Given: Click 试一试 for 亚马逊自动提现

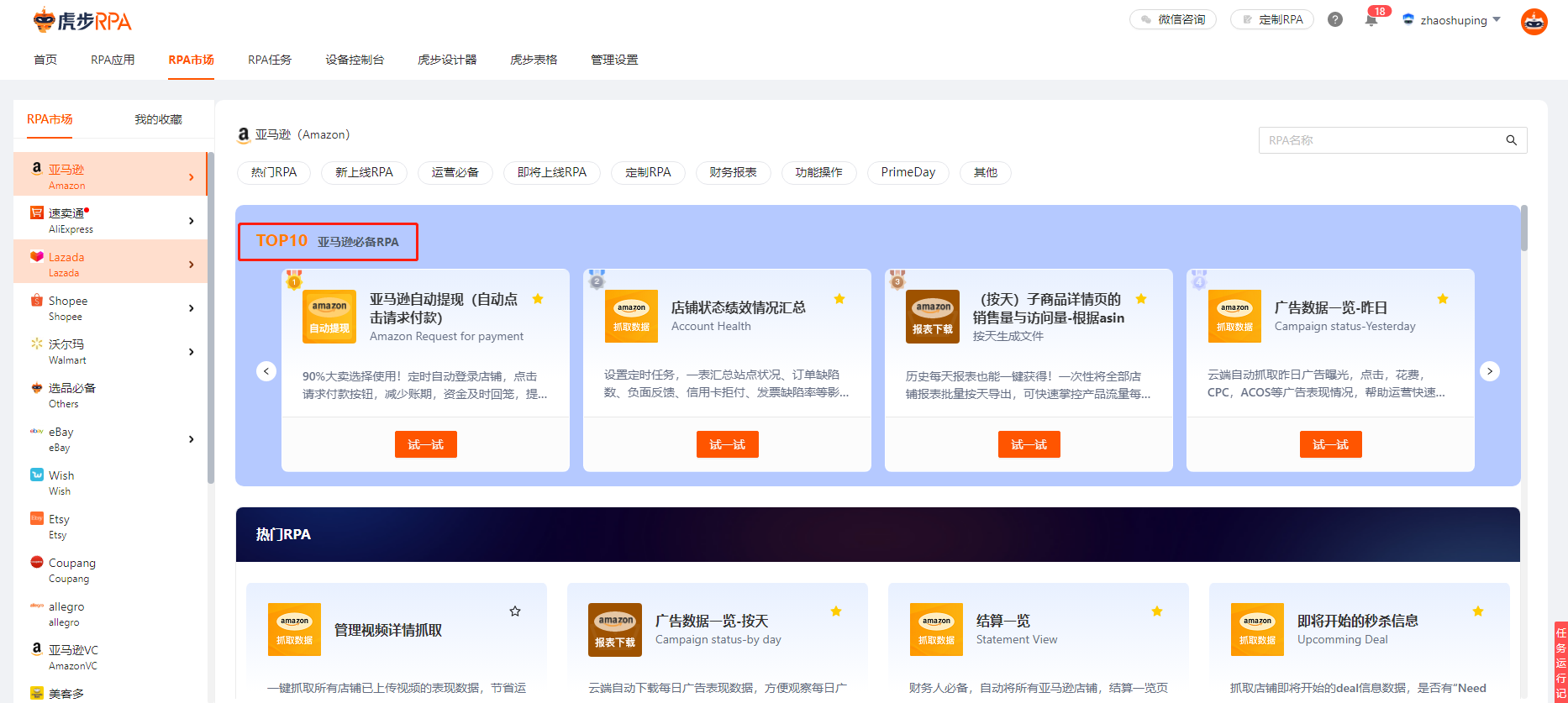Looking at the screenshot, I should pos(426,444).
